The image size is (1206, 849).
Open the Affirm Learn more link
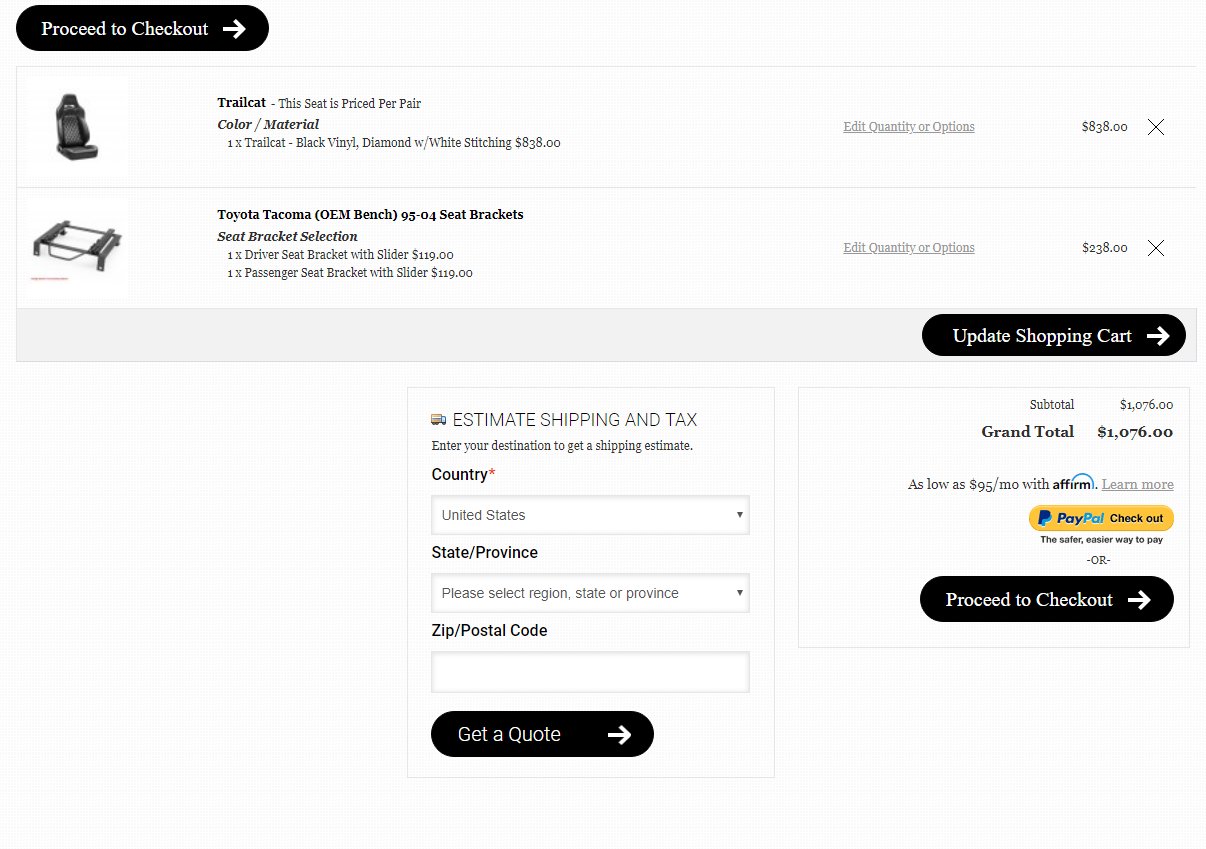[1138, 484]
